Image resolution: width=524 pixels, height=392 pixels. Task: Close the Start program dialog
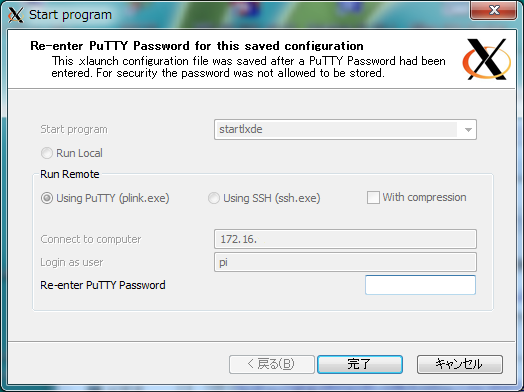[x=494, y=10]
